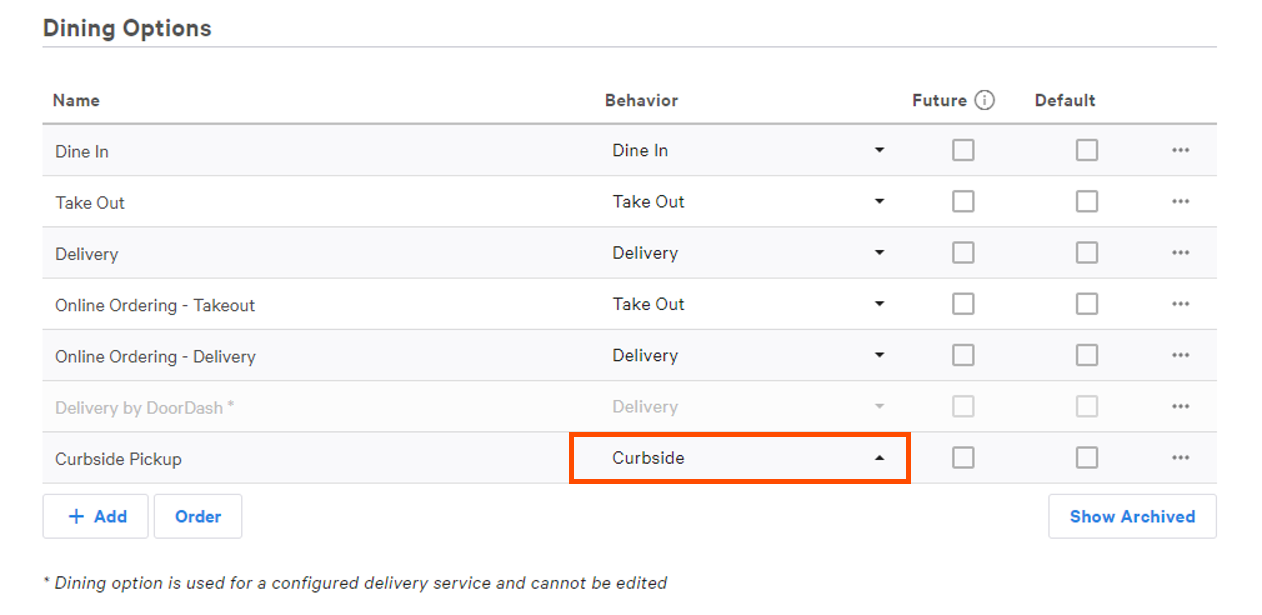This screenshot has width=1262, height=615.
Task: Open the options menu for Curbside Pickup
Action: (x=1180, y=458)
